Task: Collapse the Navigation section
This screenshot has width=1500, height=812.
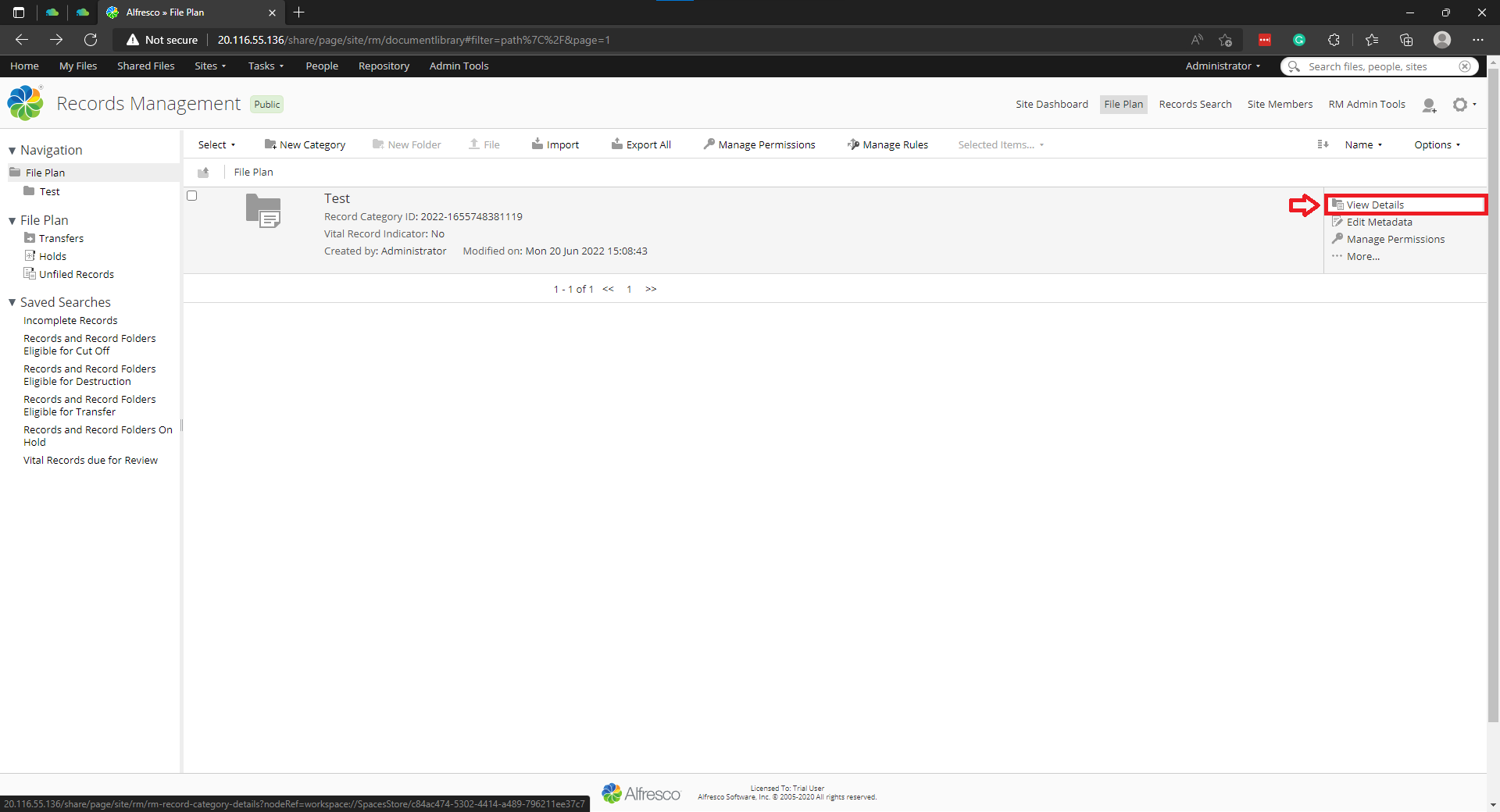Action: [12, 151]
